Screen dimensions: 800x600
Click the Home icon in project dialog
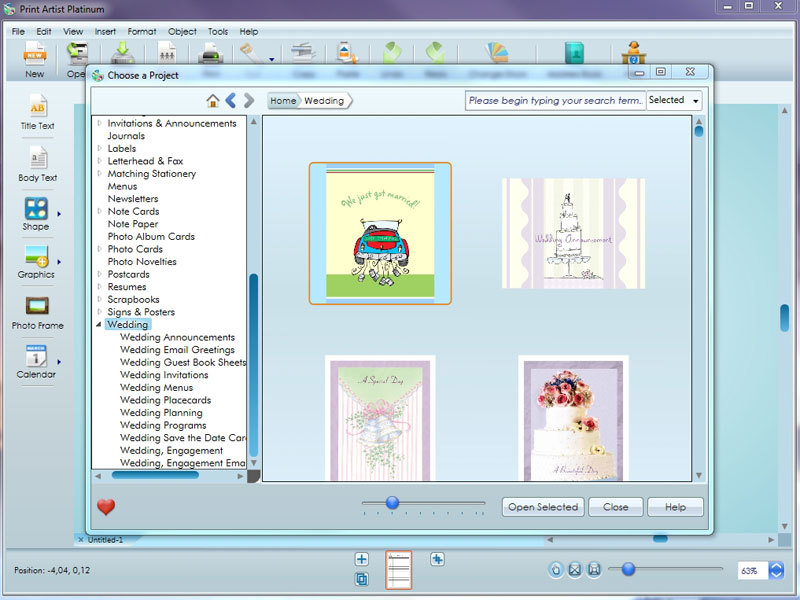coord(213,101)
